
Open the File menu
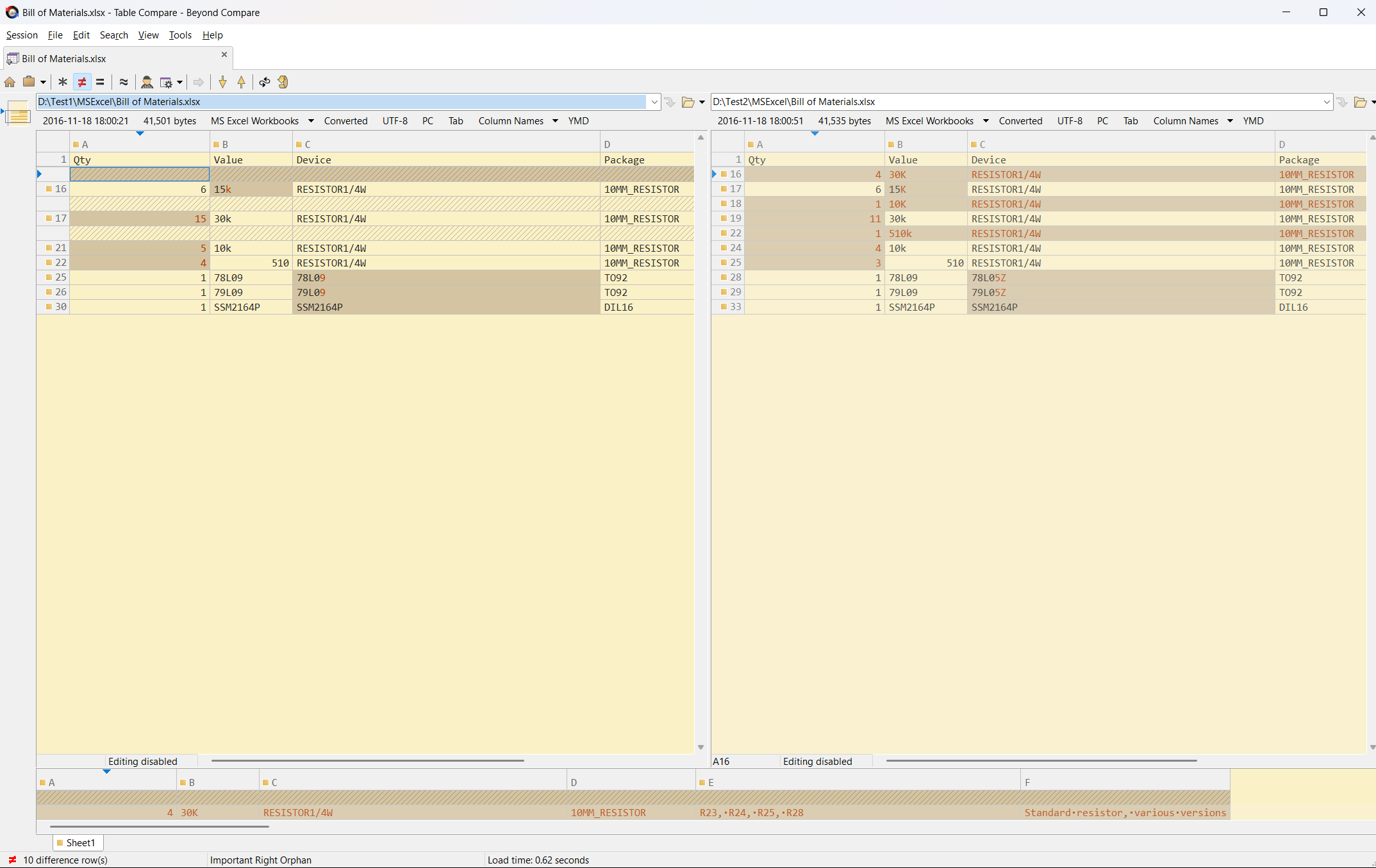pos(55,35)
